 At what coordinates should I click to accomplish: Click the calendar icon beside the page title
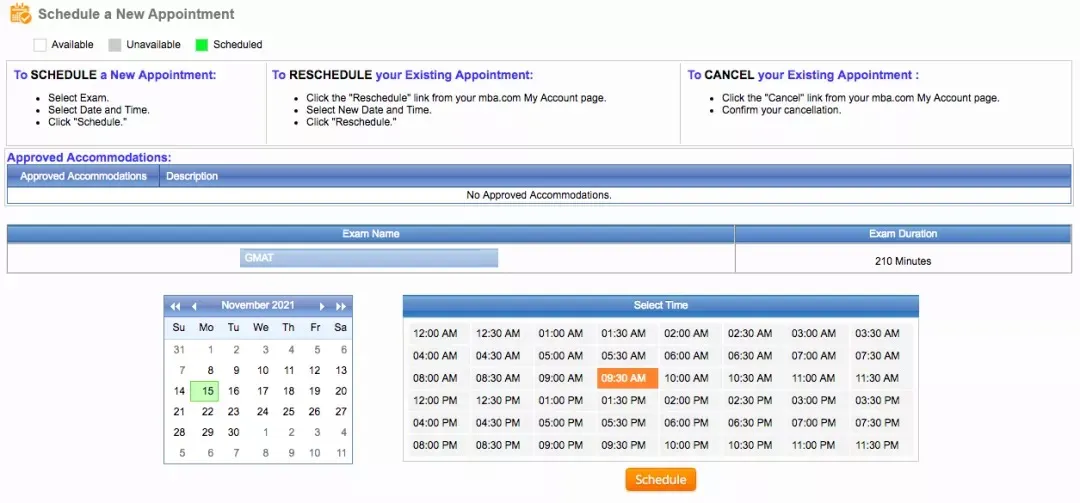coord(20,14)
